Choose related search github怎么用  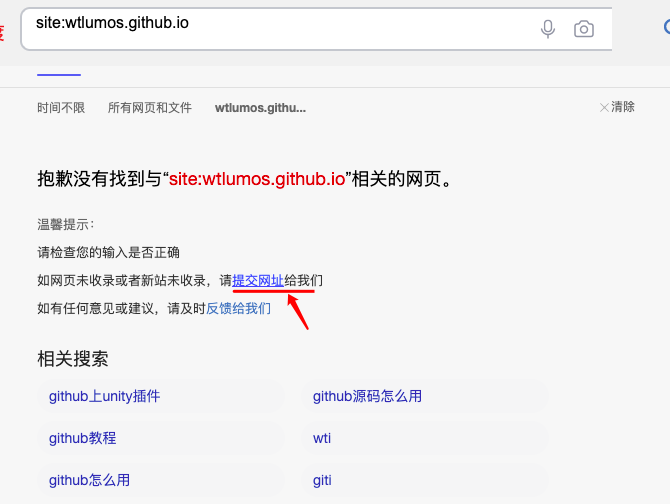tap(90, 480)
